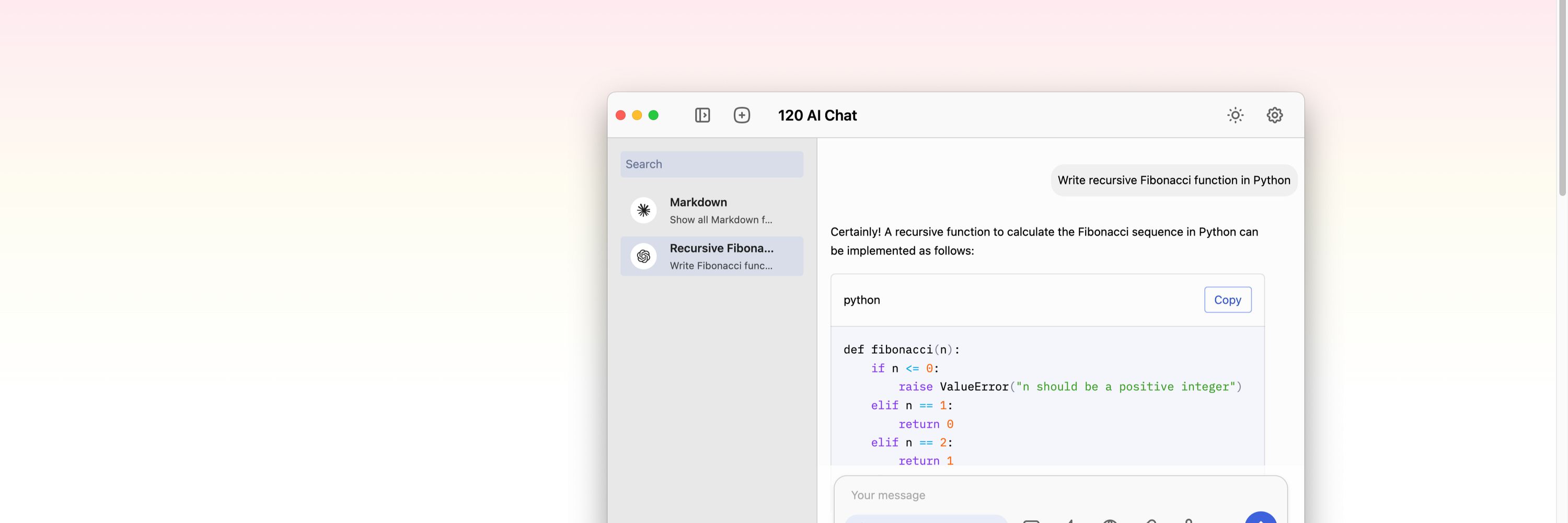Click 'Show all Markdown f...' preview text

pyautogui.click(x=721, y=220)
